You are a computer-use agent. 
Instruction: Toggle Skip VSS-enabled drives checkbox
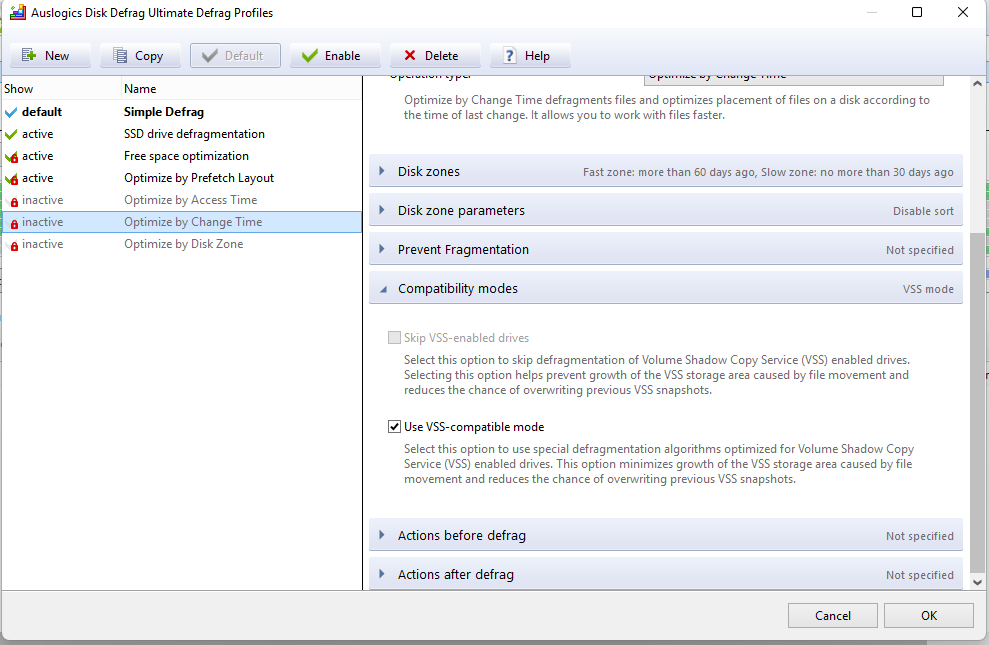(394, 338)
